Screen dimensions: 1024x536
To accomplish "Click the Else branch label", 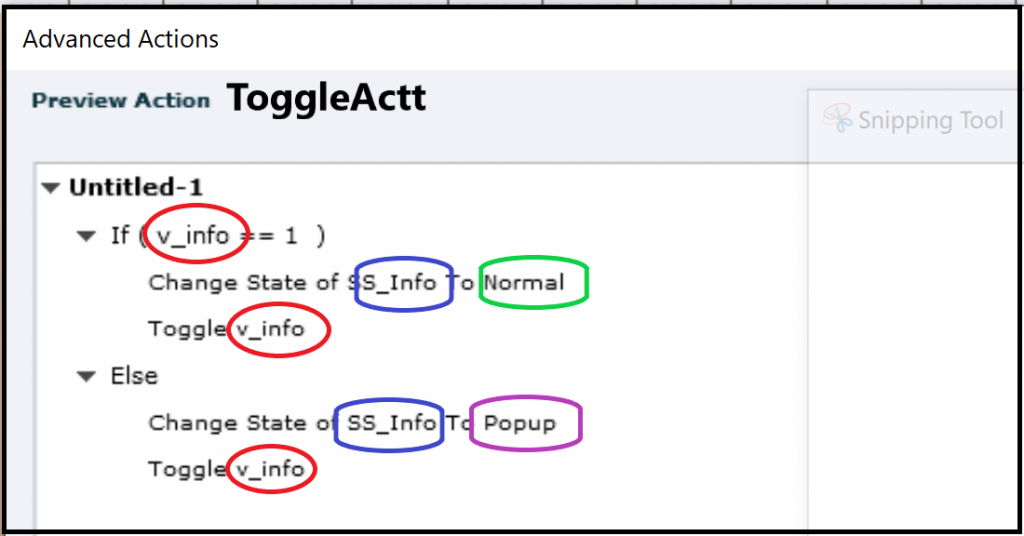I will (x=134, y=376).
